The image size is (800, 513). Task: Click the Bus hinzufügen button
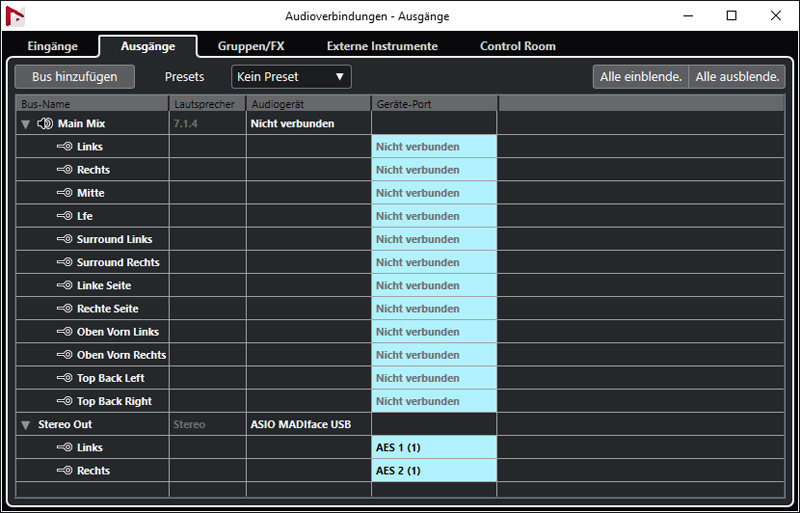(x=75, y=77)
